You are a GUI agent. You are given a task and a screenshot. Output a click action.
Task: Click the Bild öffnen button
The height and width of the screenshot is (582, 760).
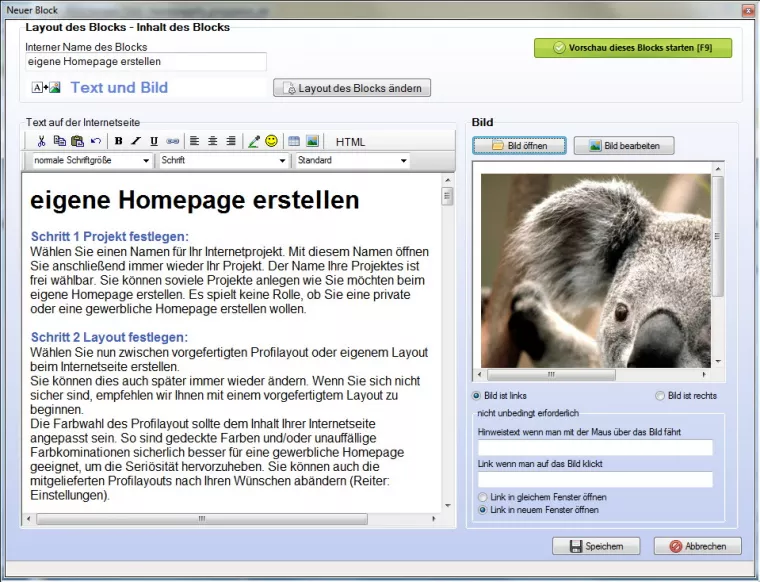point(520,146)
